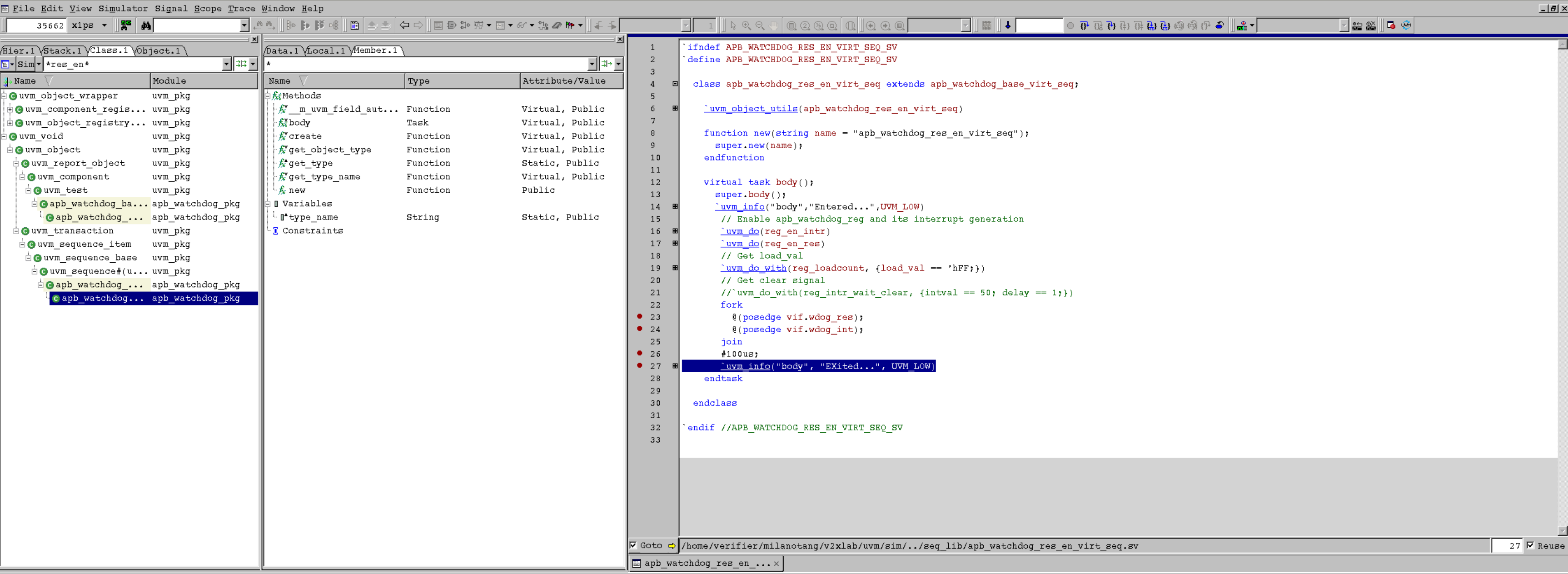Select the body task member
Image resolution: width=1568 pixels, height=574 pixels.
[x=299, y=122]
